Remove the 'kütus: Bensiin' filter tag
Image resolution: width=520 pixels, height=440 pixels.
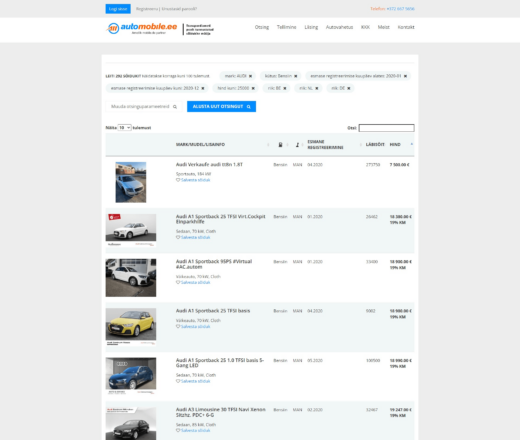295,76
